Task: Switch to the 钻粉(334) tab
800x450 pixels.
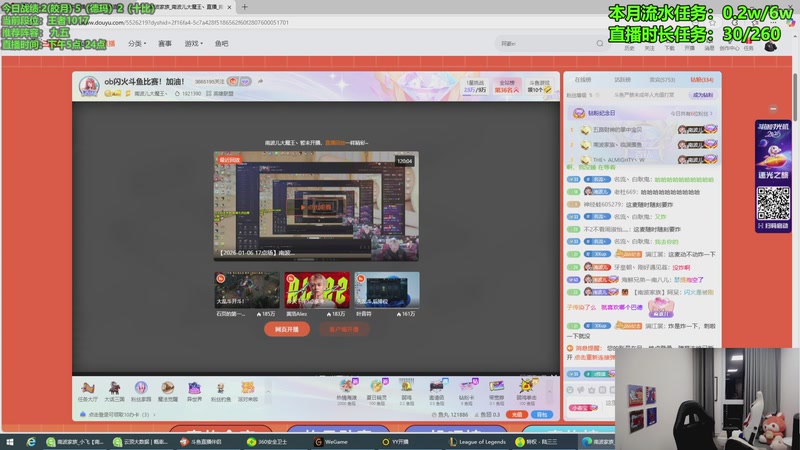Action: 702,80
